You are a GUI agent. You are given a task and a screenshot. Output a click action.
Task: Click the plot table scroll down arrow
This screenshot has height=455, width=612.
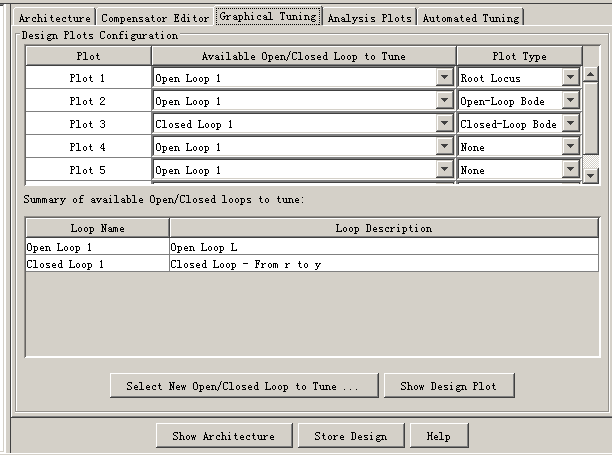[x=591, y=176]
